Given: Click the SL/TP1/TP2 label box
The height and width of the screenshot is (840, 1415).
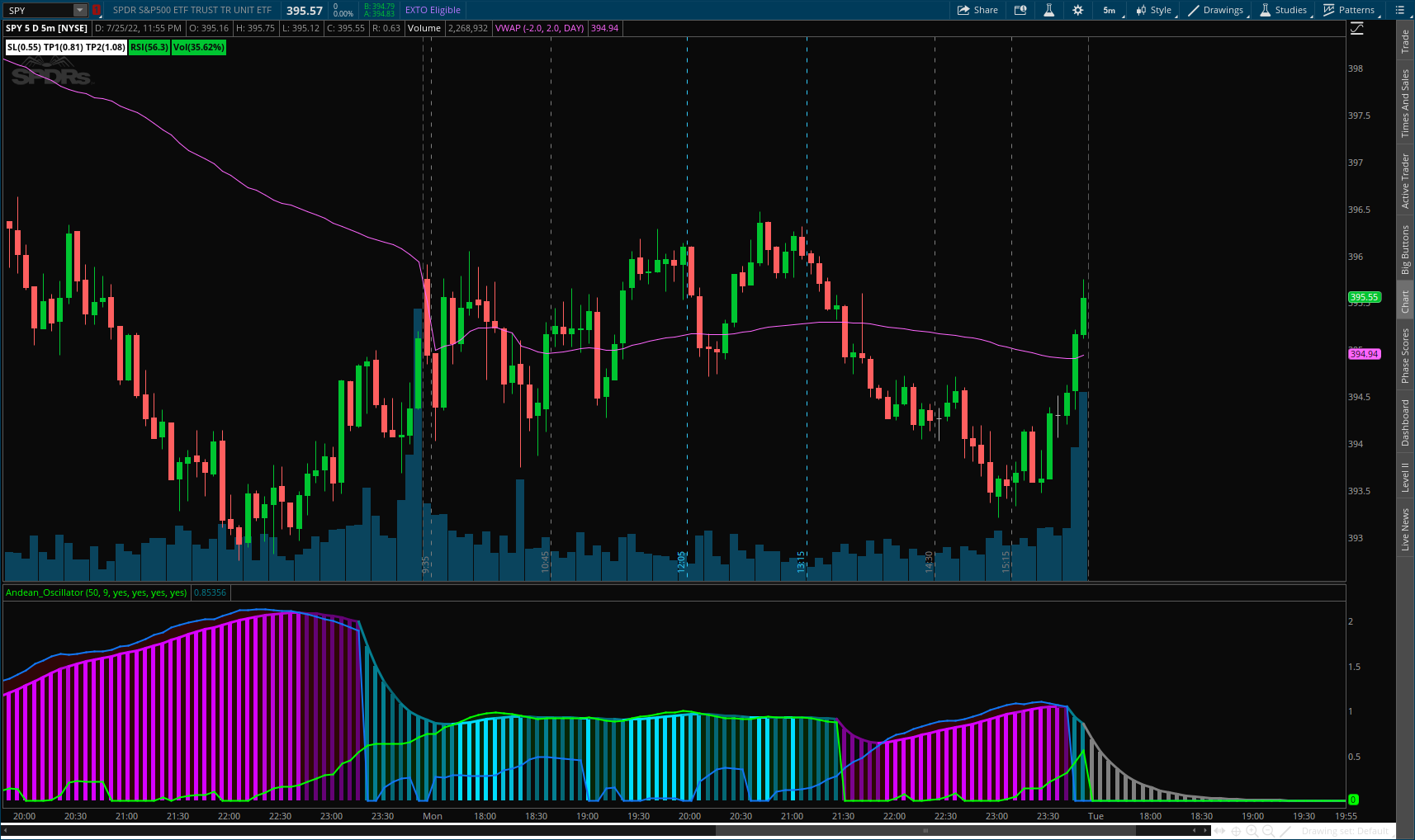Looking at the screenshot, I should [66, 47].
